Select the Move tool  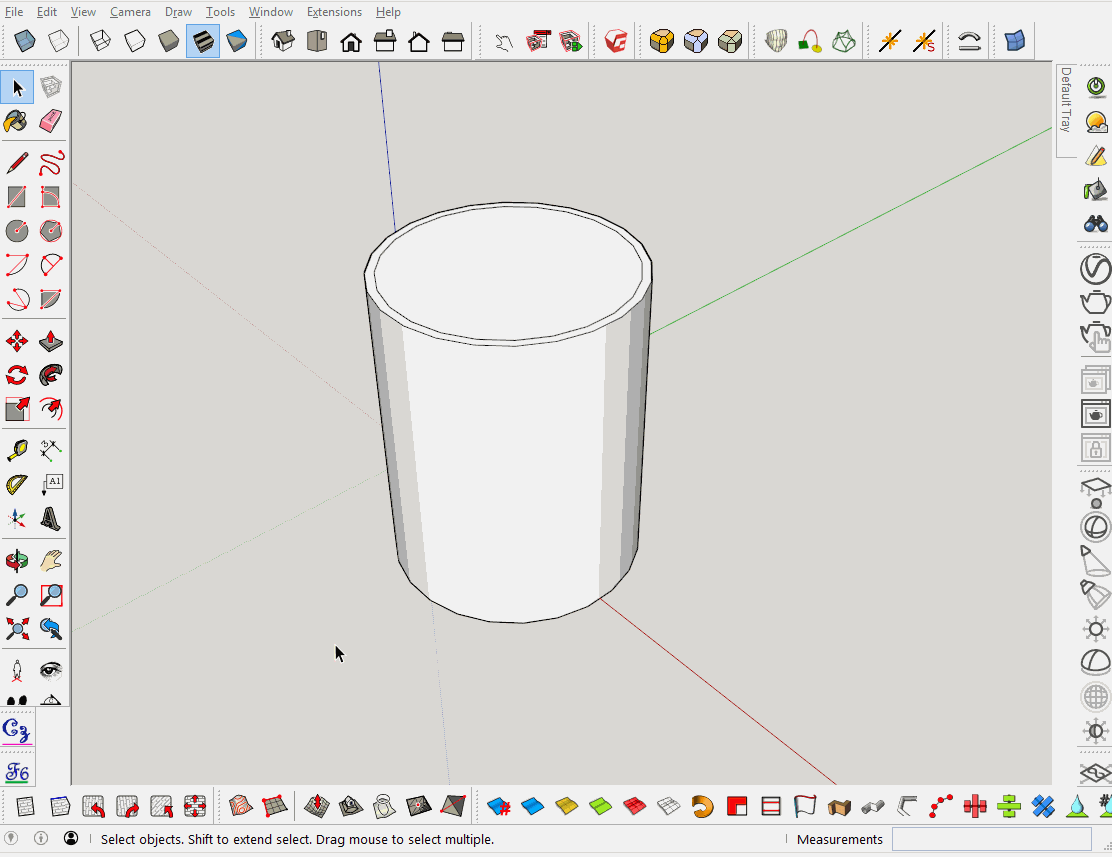16,340
